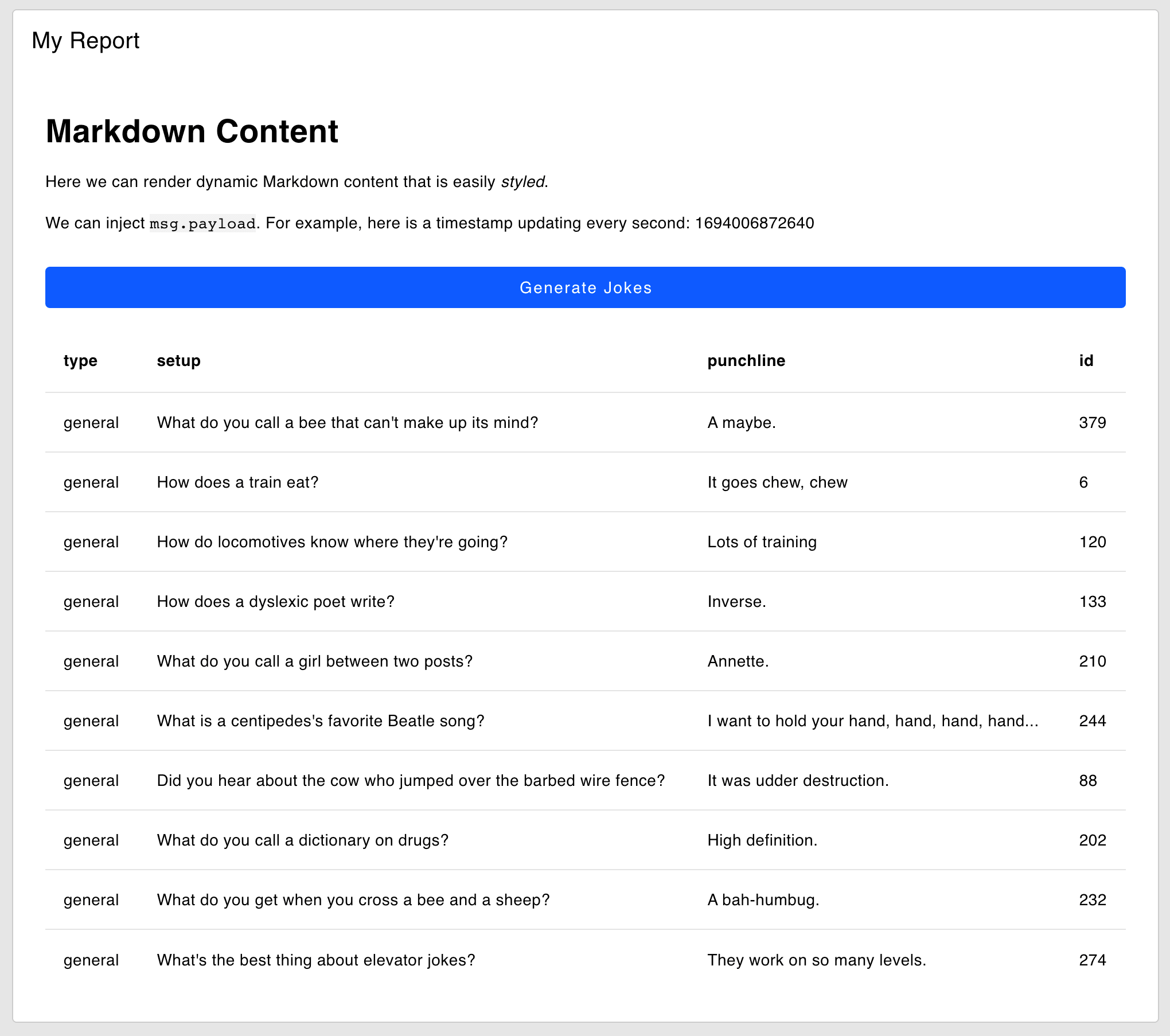Sort by the punchline column header
Viewport: 1170px width, 1036px height.
pos(746,360)
